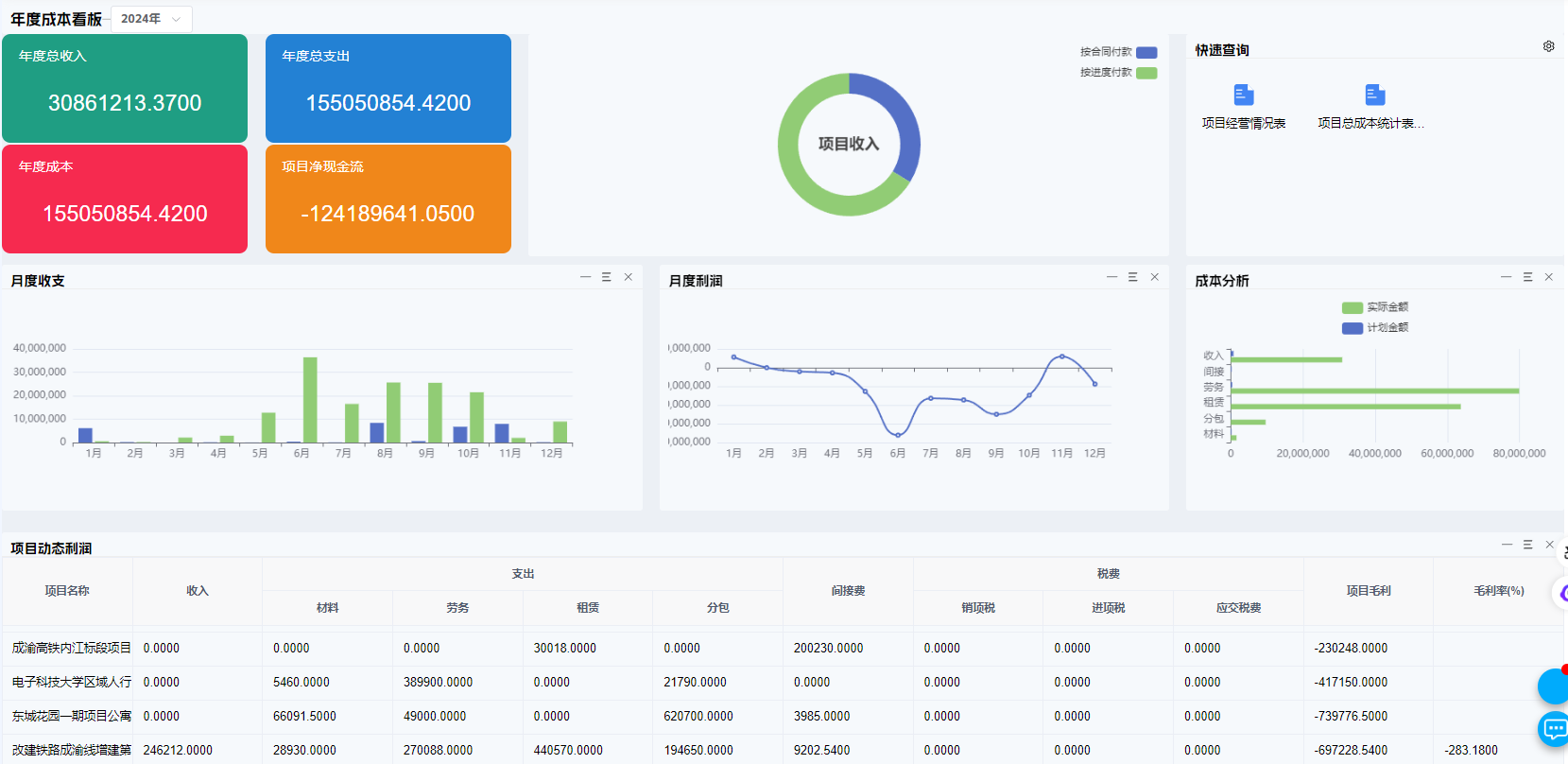Click the 项目经营情况表 document icon
The width and height of the screenshot is (1568, 764).
pos(1243,95)
